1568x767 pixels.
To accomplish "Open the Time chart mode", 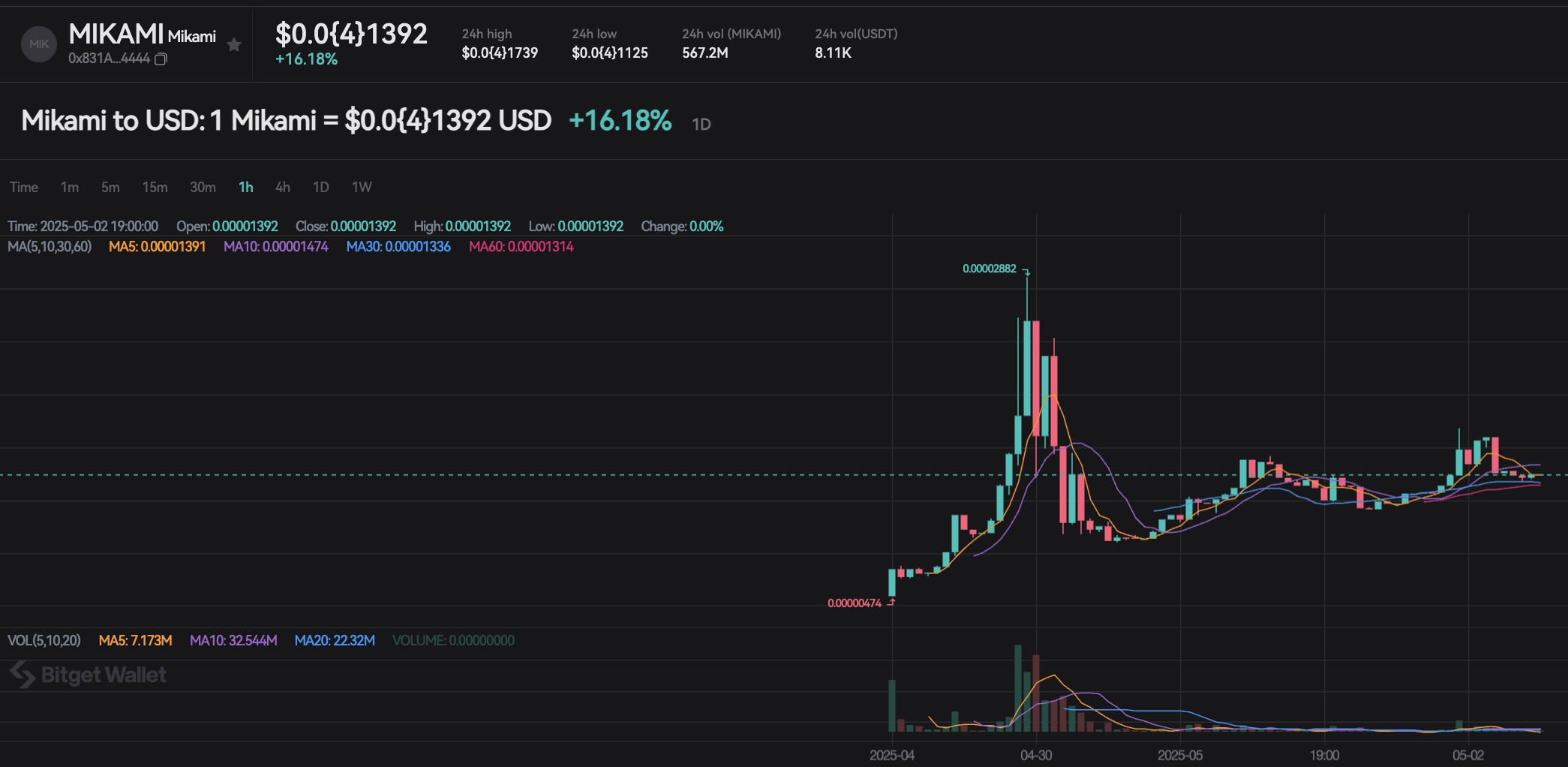I will tap(24, 187).
